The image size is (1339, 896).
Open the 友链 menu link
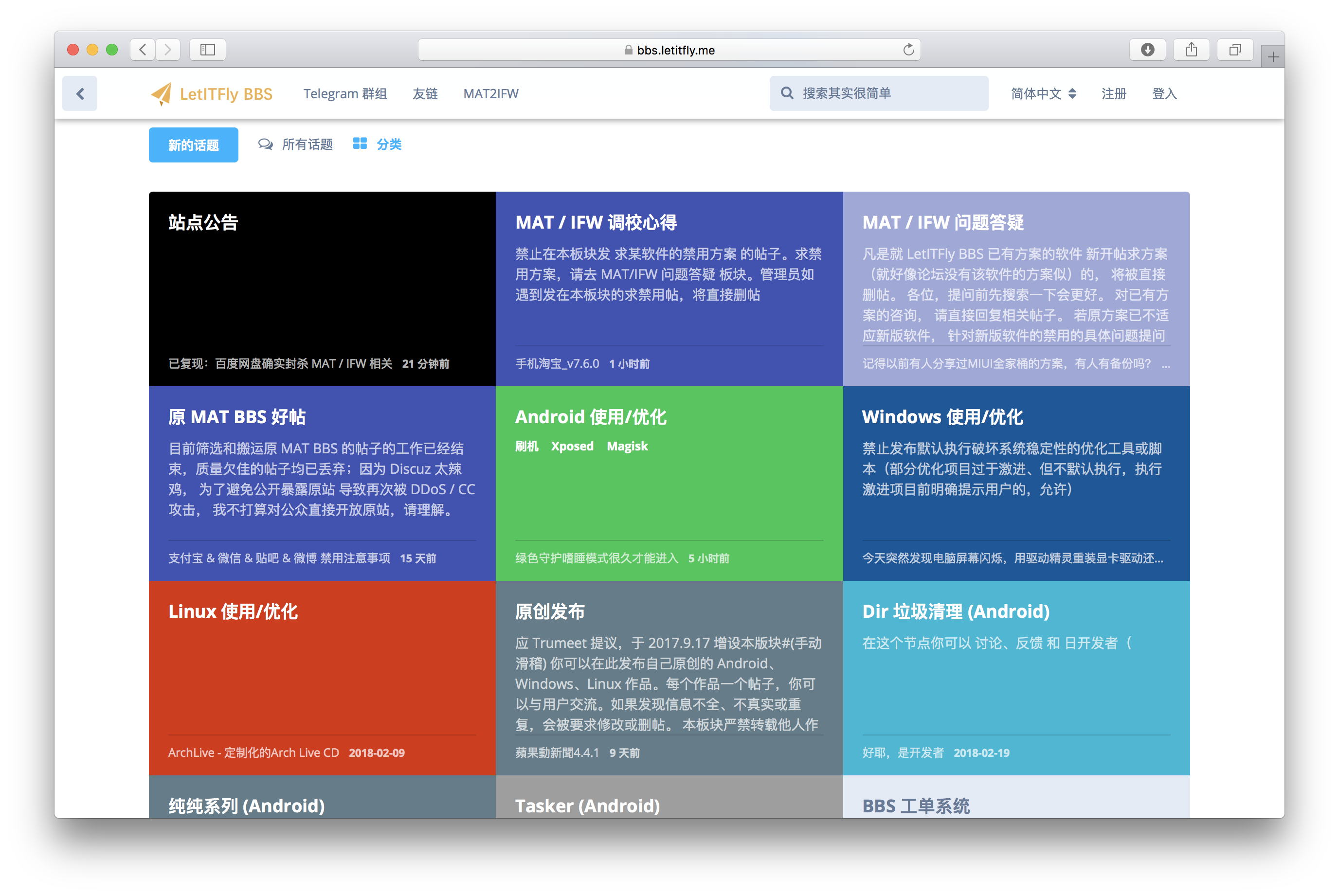[x=425, y=94]
